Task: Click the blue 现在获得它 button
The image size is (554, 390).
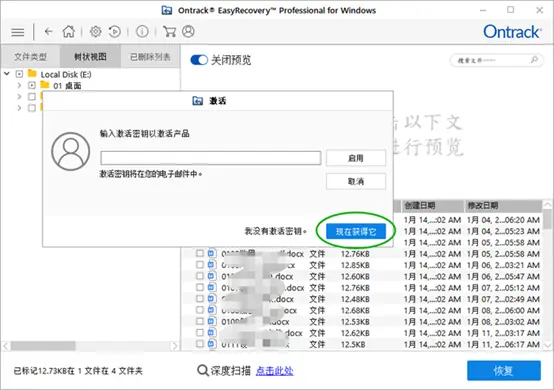Action: pos(356,232)
